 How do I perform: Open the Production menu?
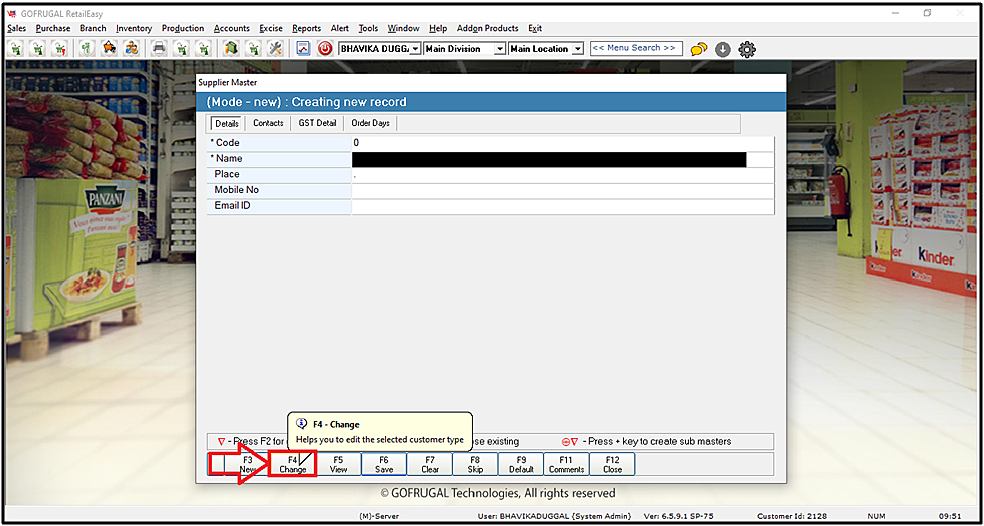(x=183, y=28)
